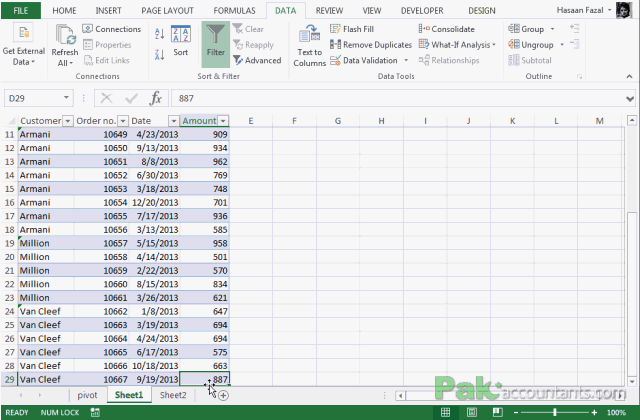The image size is (640, 420).
Task: Switch to INSERT tab
Action: [x=108, y=11]
